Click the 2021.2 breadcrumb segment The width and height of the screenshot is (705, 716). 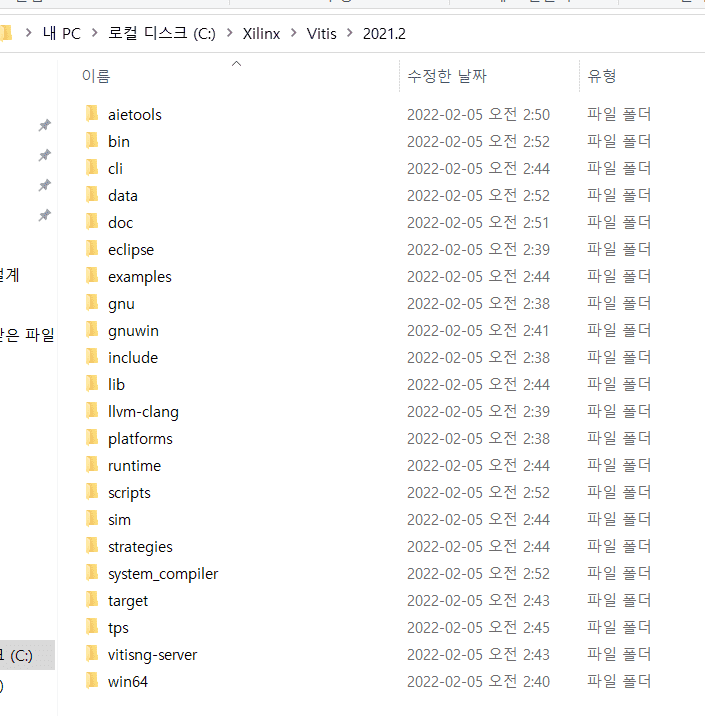tap(384, 34)
